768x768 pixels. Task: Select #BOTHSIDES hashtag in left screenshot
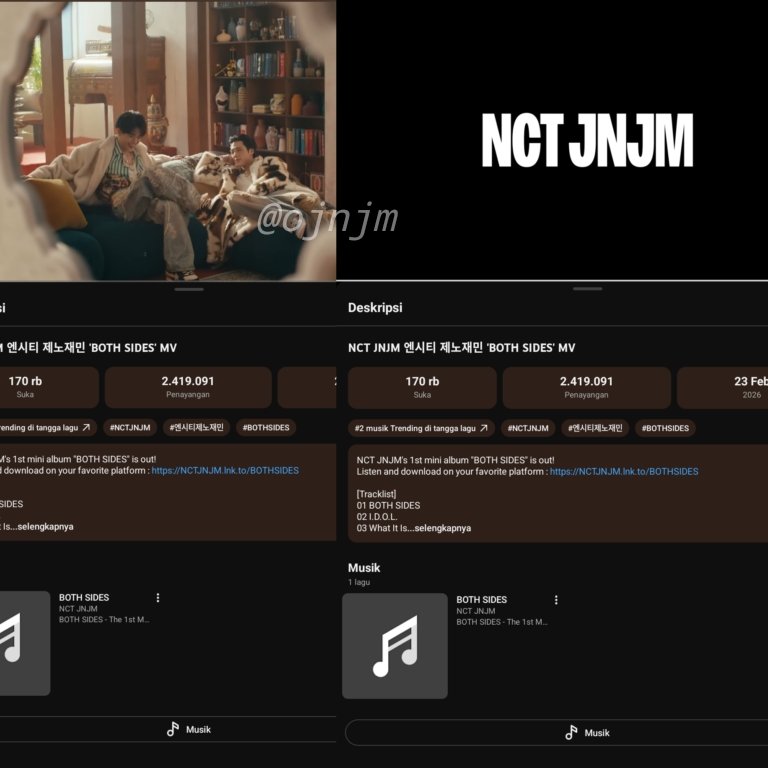(x=266, y=428)
